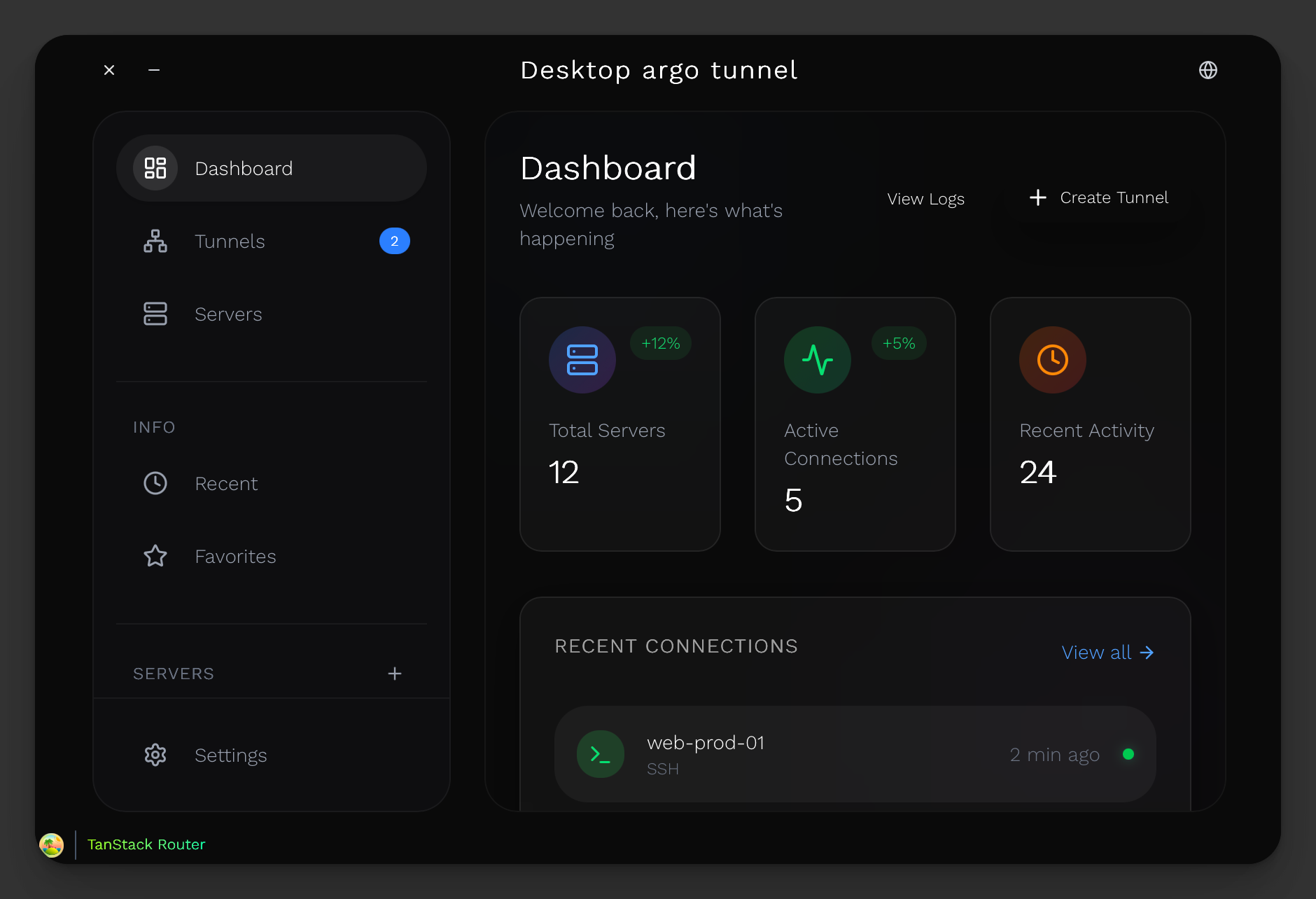
Task: Open Settings via the gear icon
Action: click(x=155, y=755)
